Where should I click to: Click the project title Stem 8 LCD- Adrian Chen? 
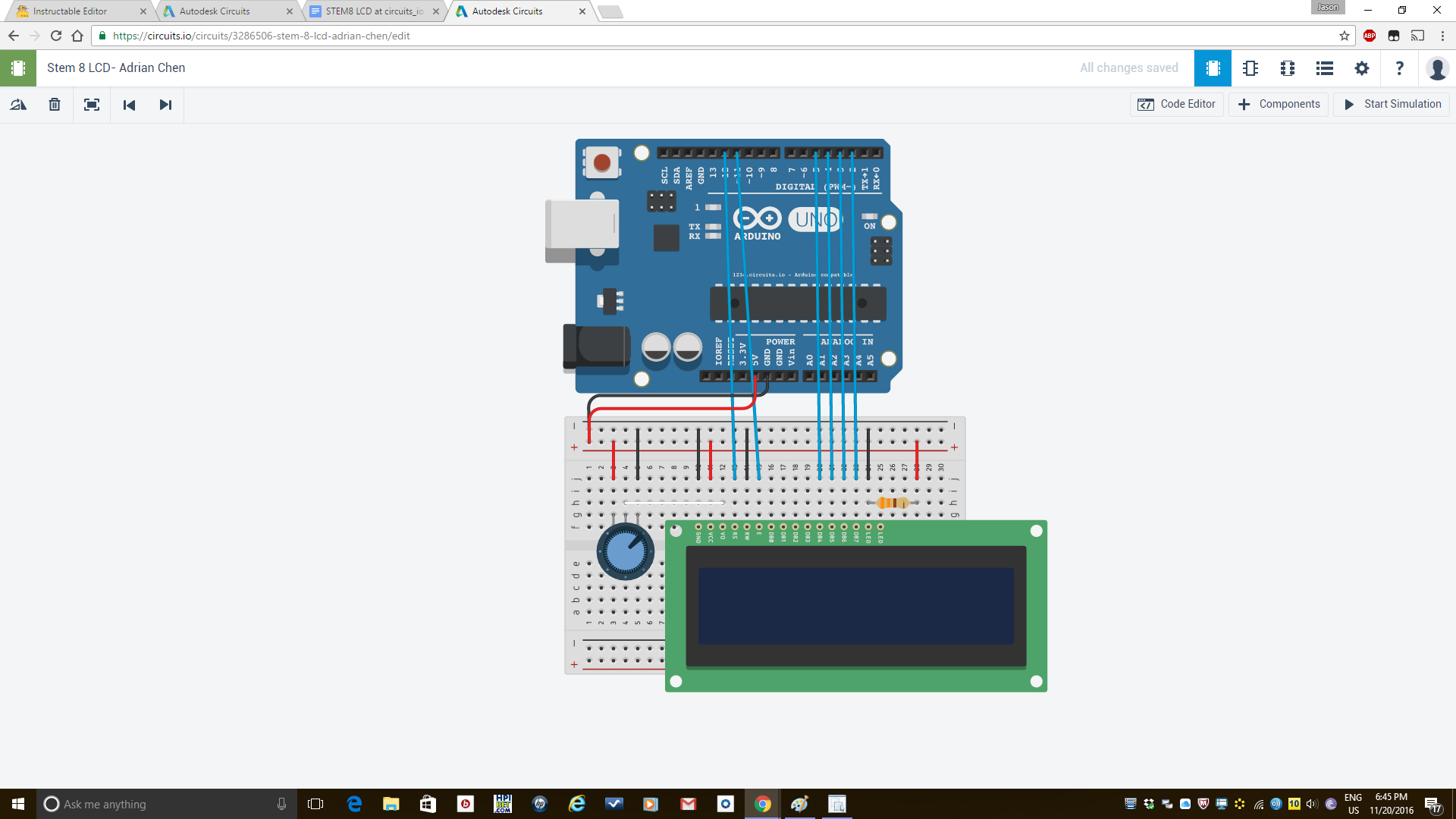tap(116, 67)
